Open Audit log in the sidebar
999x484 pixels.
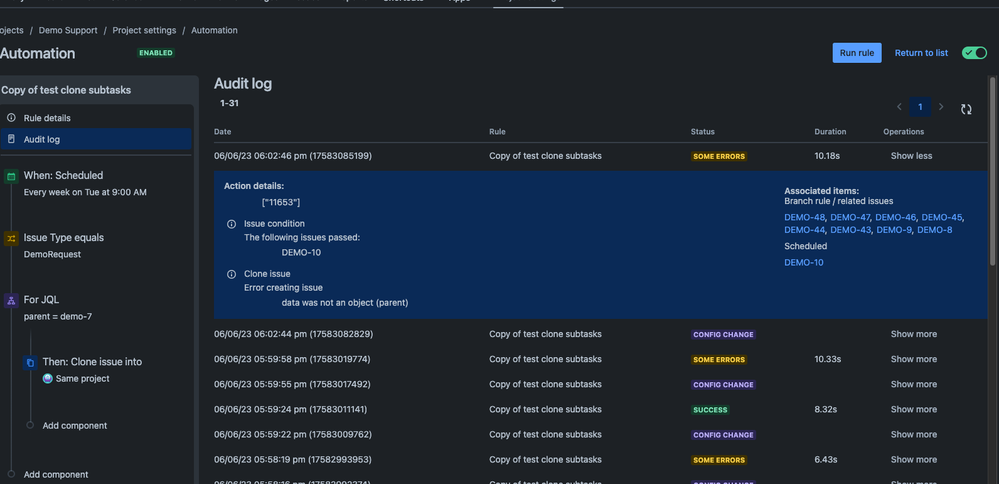pyautogui.click(x=96, y=139)
